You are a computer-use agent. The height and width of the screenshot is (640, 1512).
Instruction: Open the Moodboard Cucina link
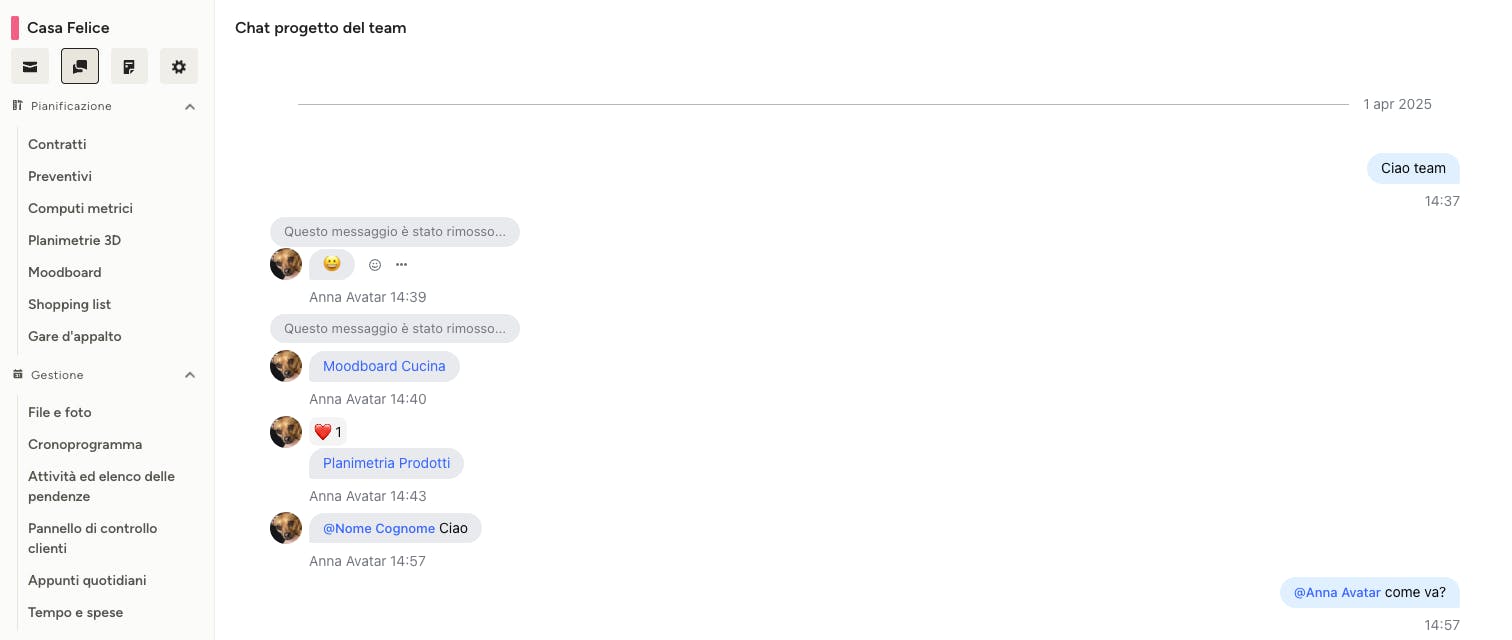[384, 366]
